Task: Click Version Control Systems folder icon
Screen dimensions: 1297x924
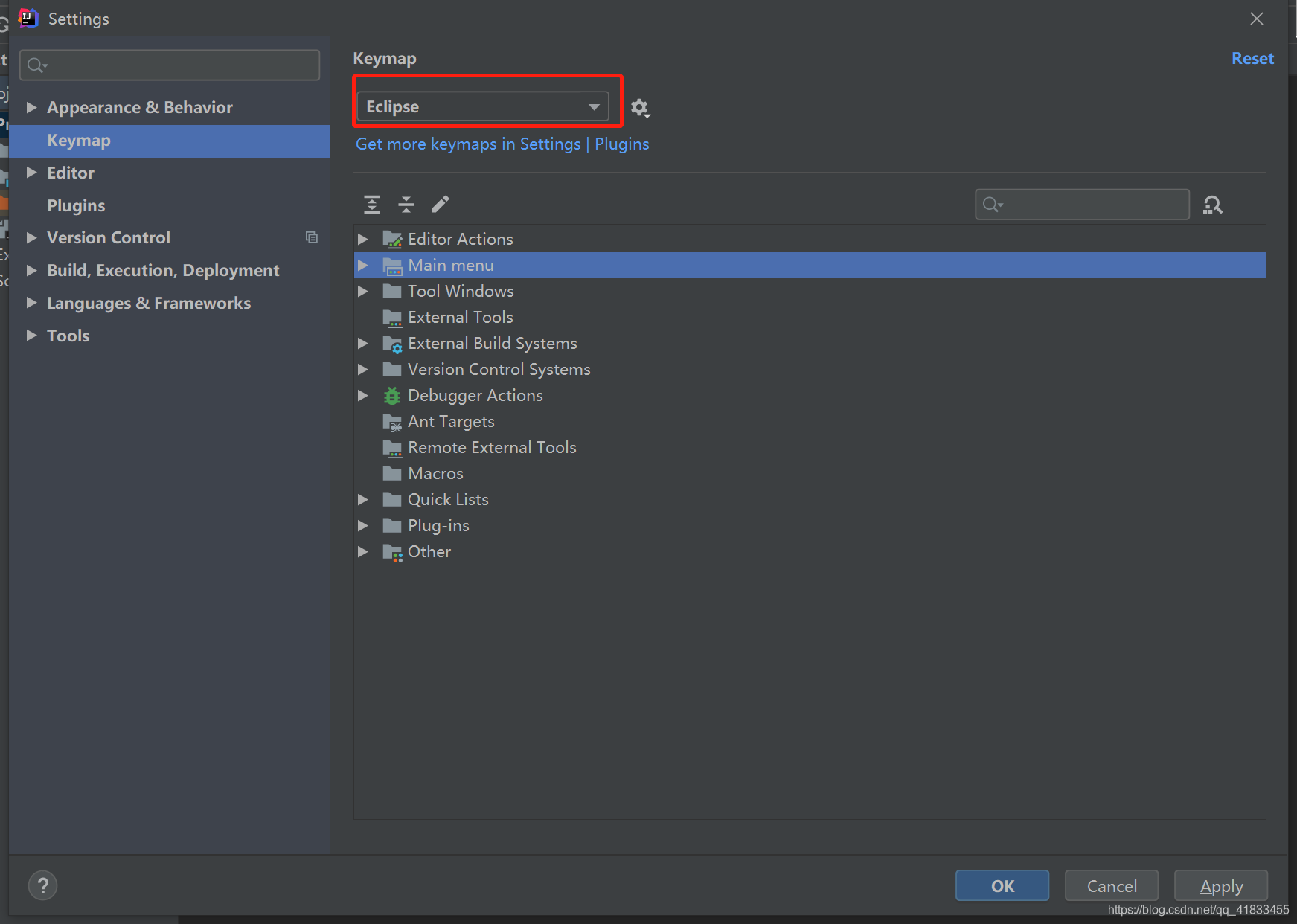Action: click(392, 369)
